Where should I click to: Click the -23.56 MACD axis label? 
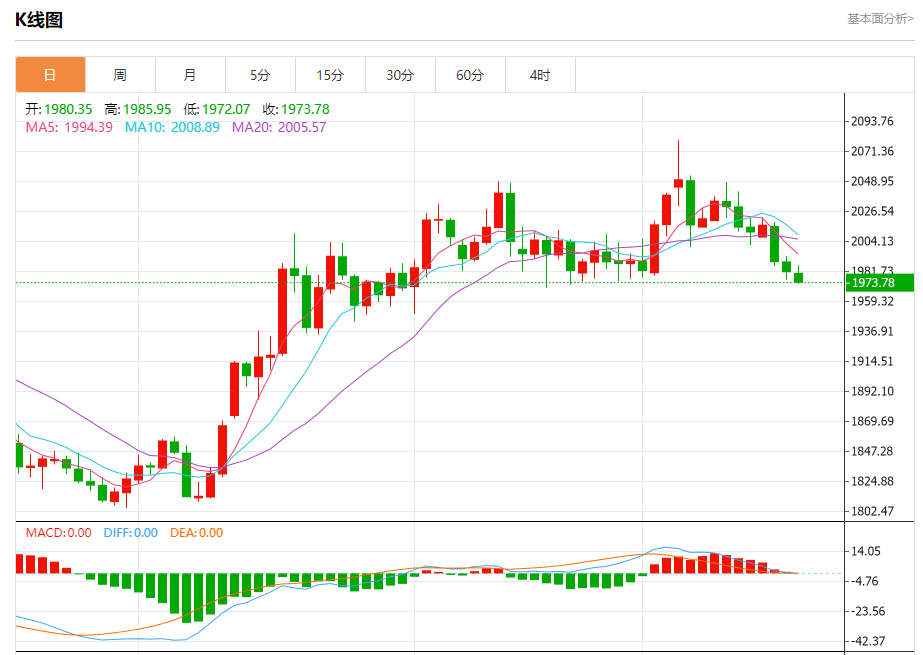[x=868, y=611]
